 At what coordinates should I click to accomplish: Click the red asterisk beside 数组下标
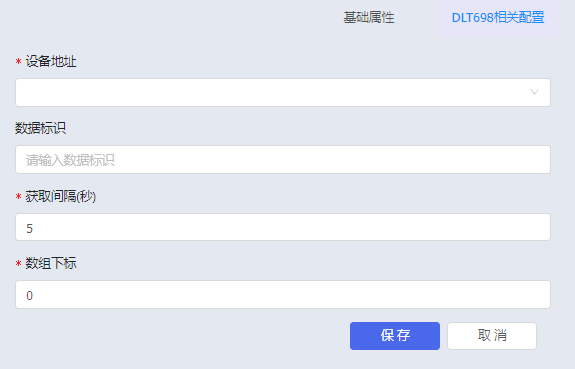tap(18, 263)
